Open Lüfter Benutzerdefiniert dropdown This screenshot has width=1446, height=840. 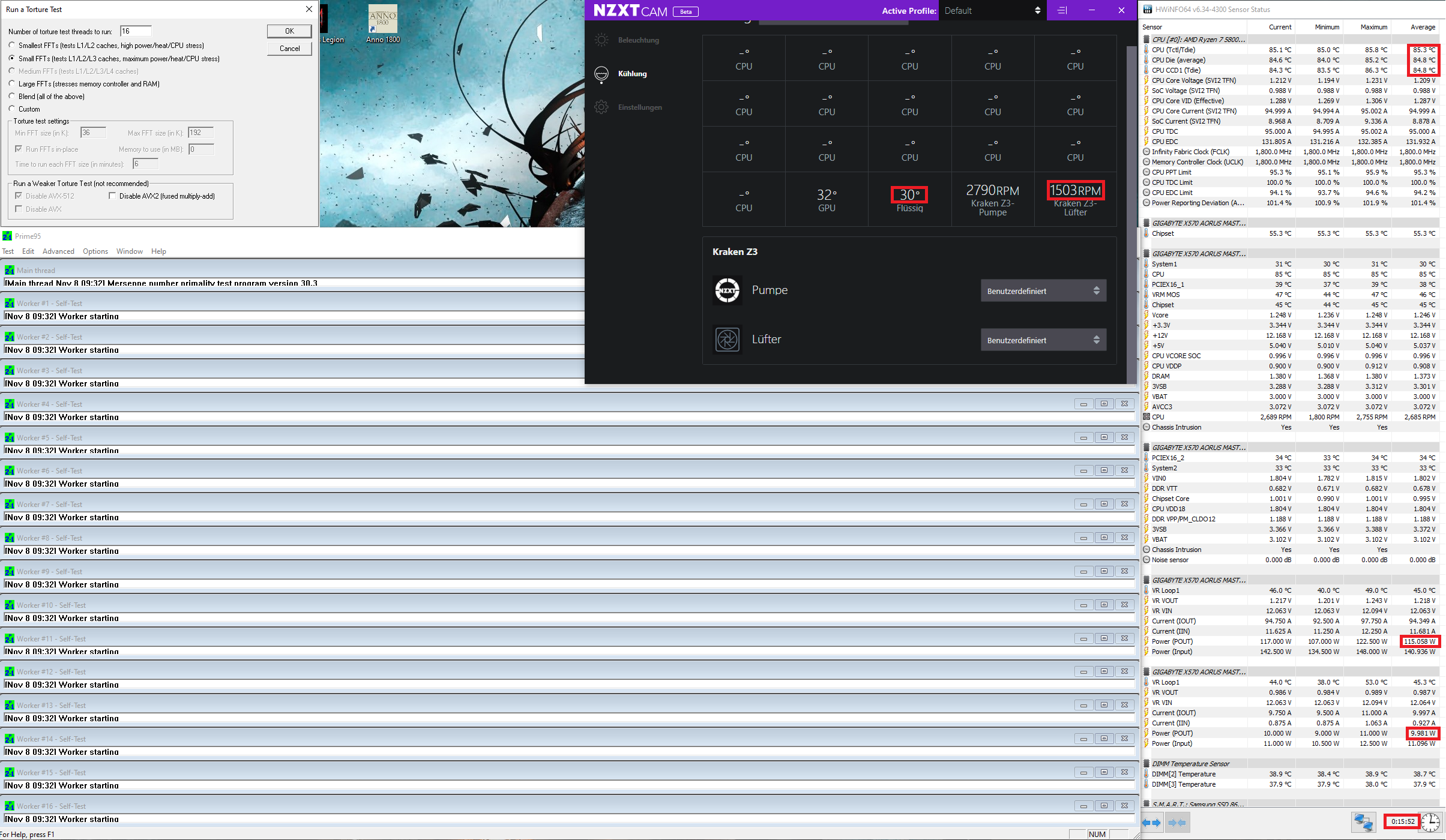1043,340
